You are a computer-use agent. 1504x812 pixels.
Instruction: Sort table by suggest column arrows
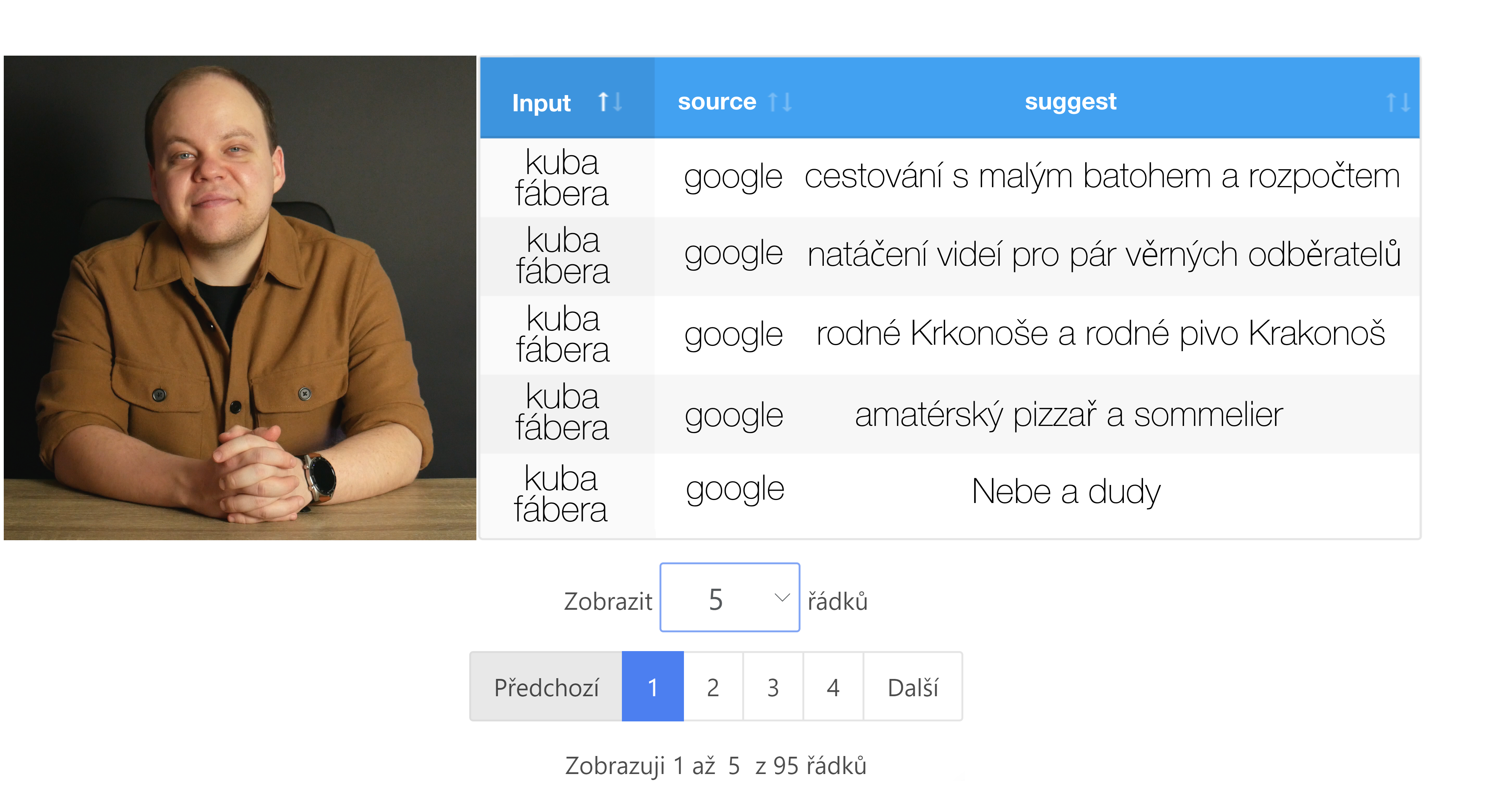(1398, 103)
